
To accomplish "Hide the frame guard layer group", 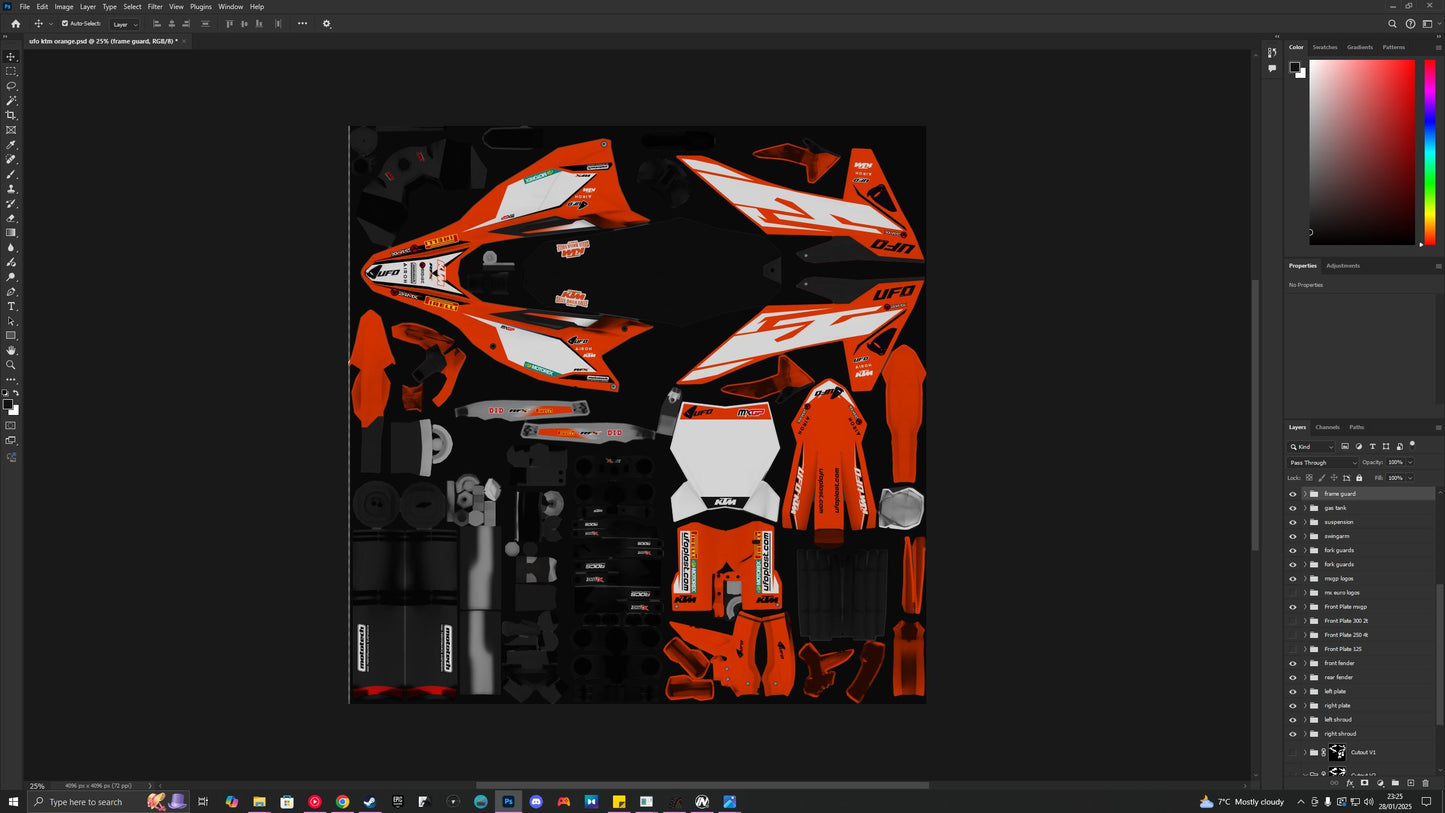I will 1292,493.
